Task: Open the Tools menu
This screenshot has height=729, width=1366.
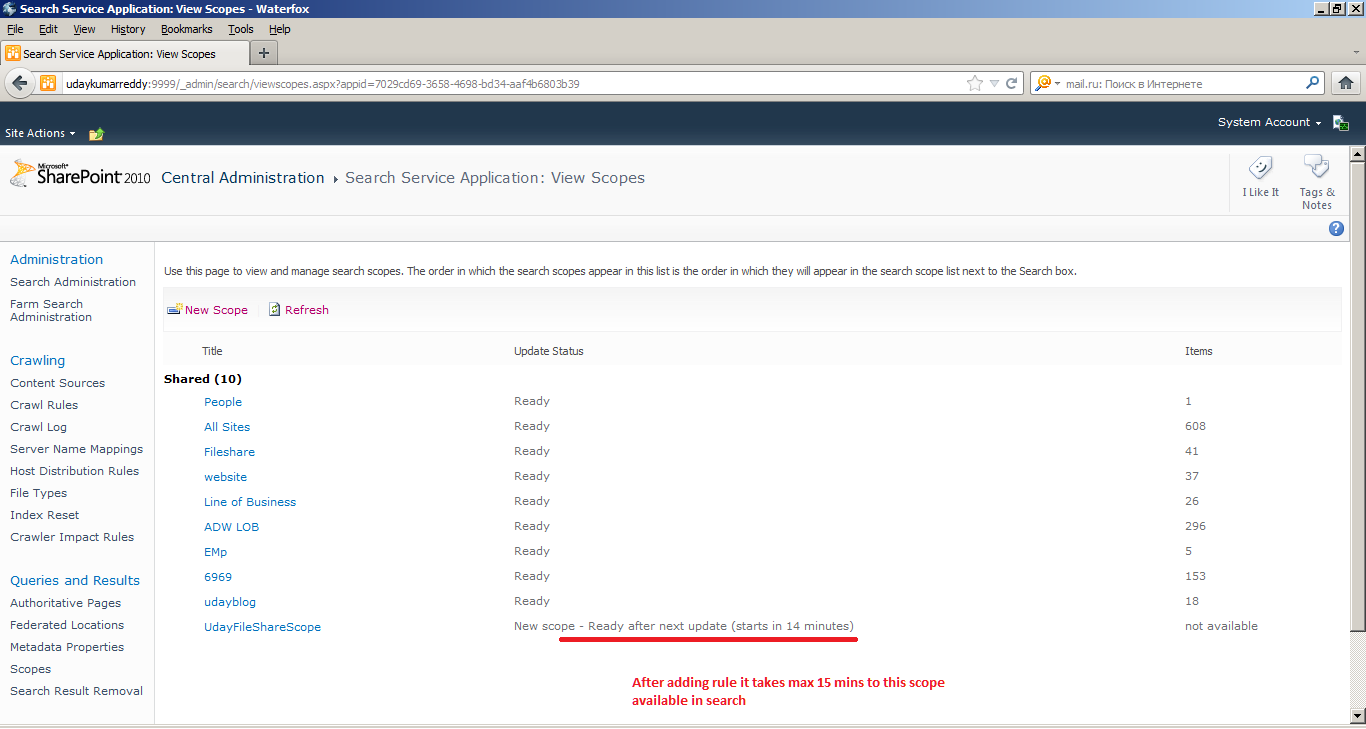Action: click(241, 29)
